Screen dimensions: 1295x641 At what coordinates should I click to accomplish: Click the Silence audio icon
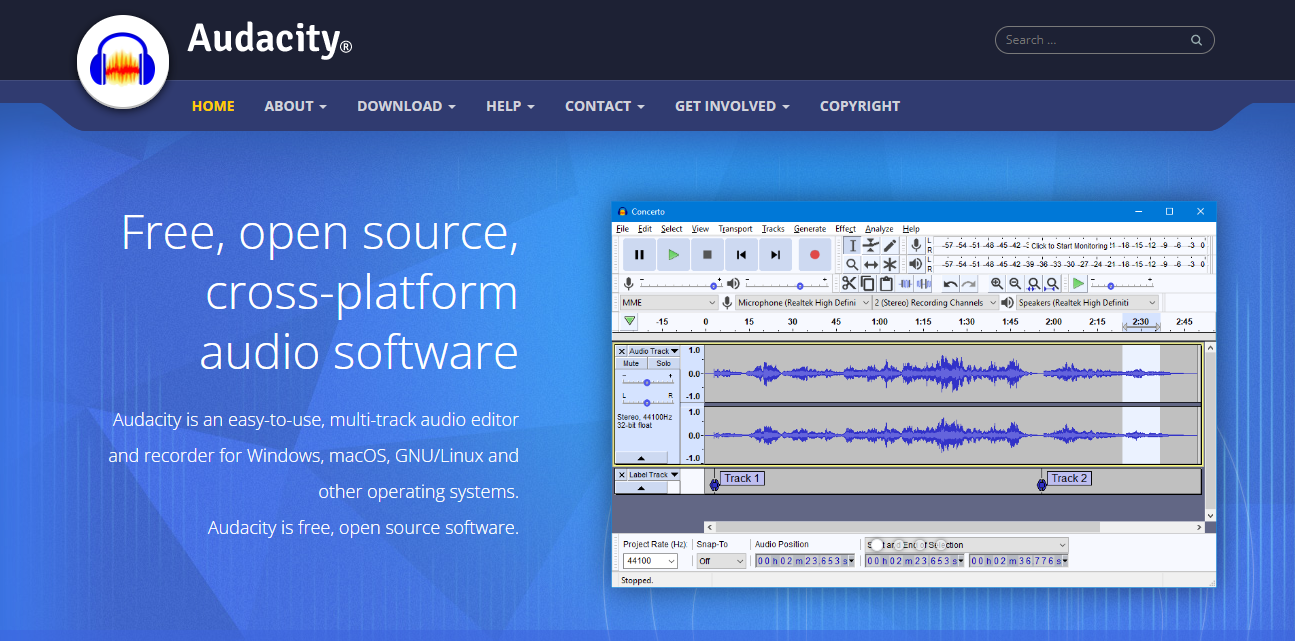click(x=923, y=283)
